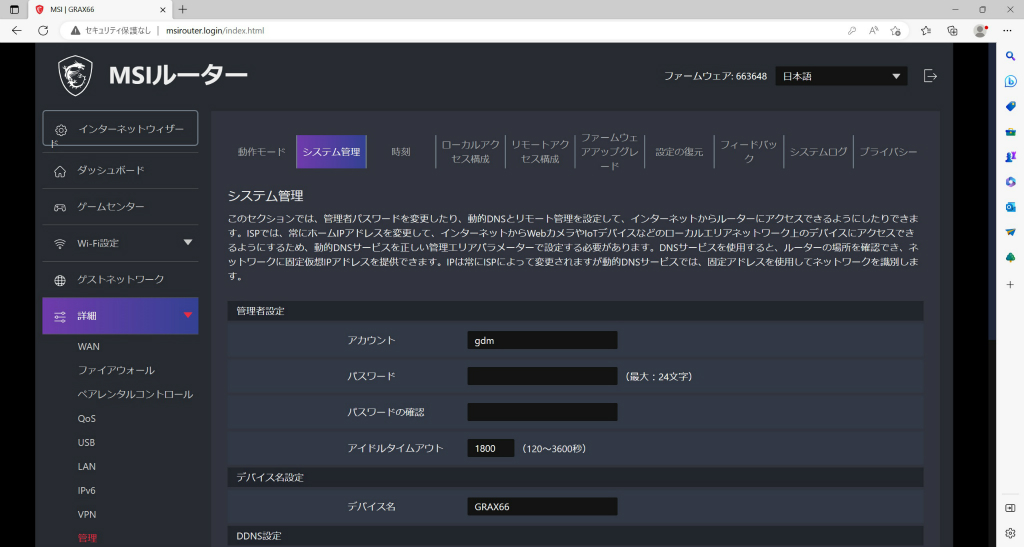Close the MSI | GRAX66 browser tab
The width and height of the screenshot is (1024, 547).
point(163,10)
